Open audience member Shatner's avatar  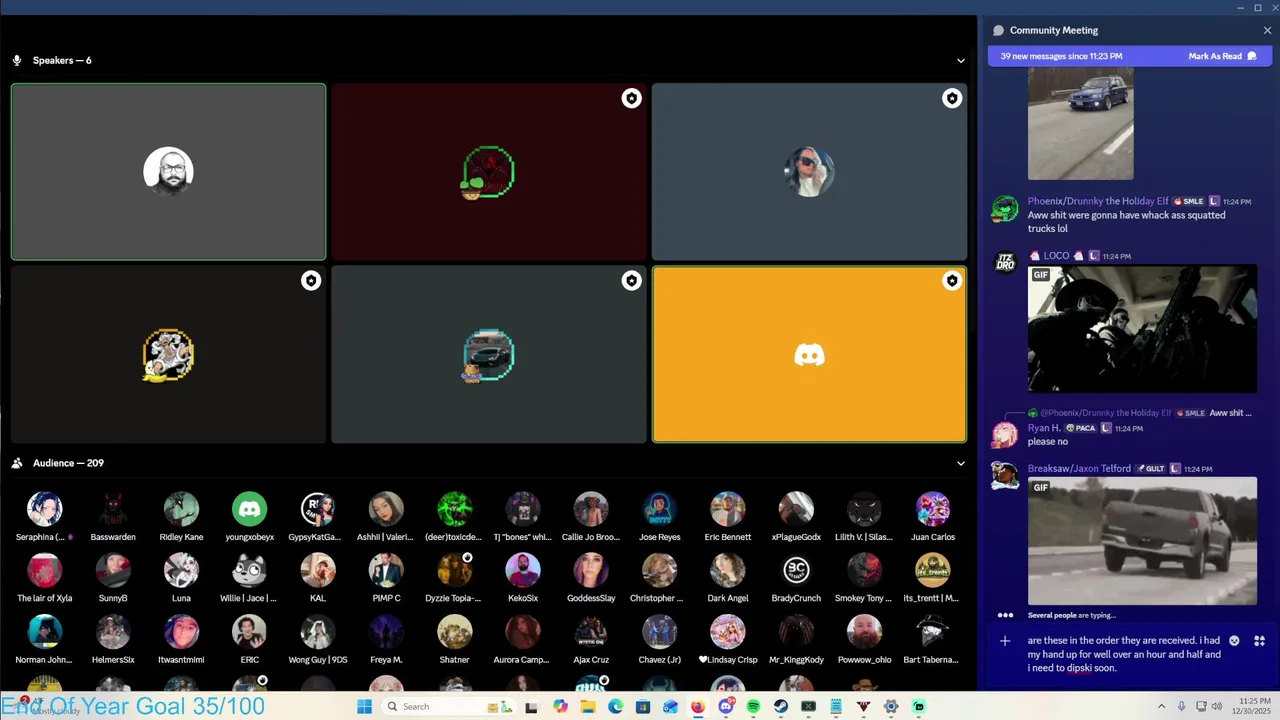454,632
